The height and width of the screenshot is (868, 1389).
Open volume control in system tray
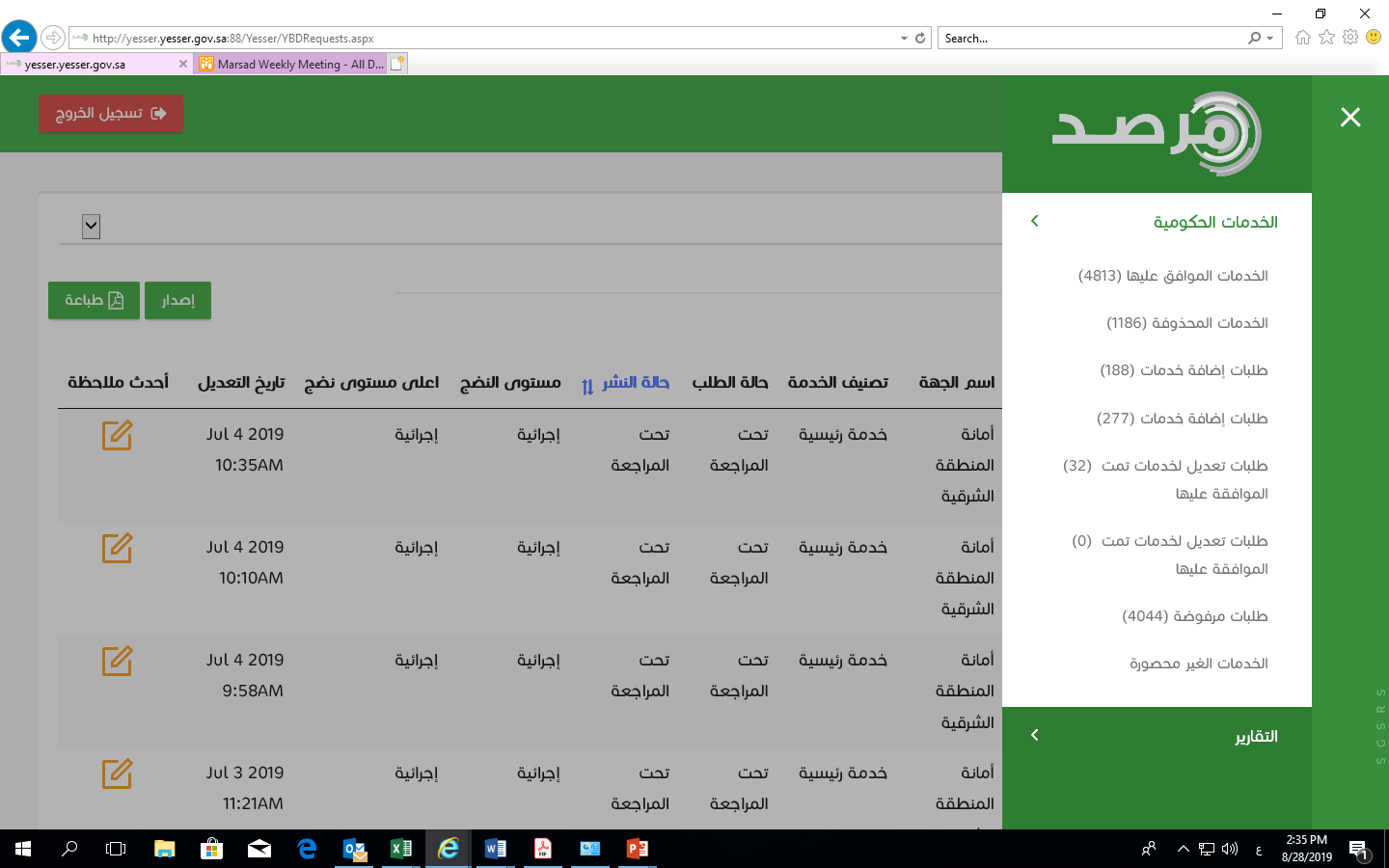coord(1230,849)
